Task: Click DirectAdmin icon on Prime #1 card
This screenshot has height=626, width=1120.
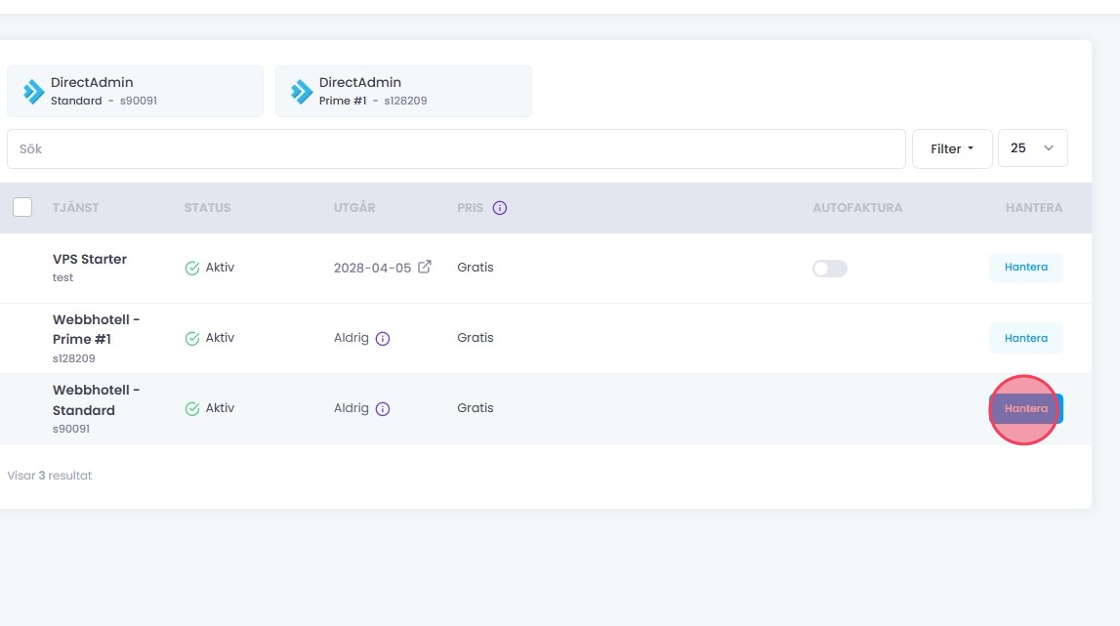Action: pyautogui.click(x=302, y=92)
